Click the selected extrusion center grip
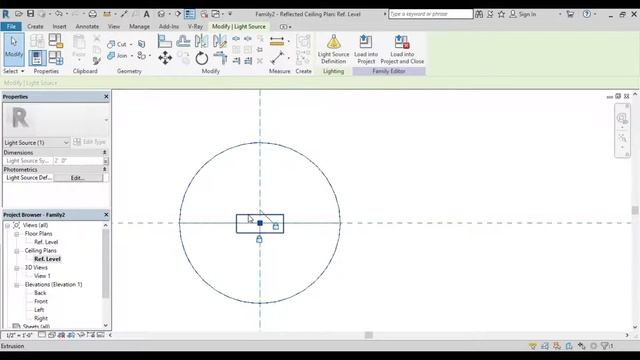 (x=260, y=223)
